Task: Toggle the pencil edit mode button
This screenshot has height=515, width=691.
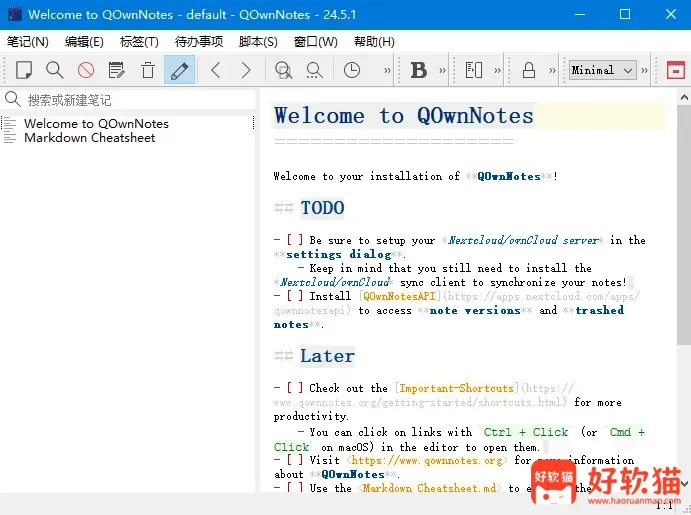Action: [x=179, y=70]
